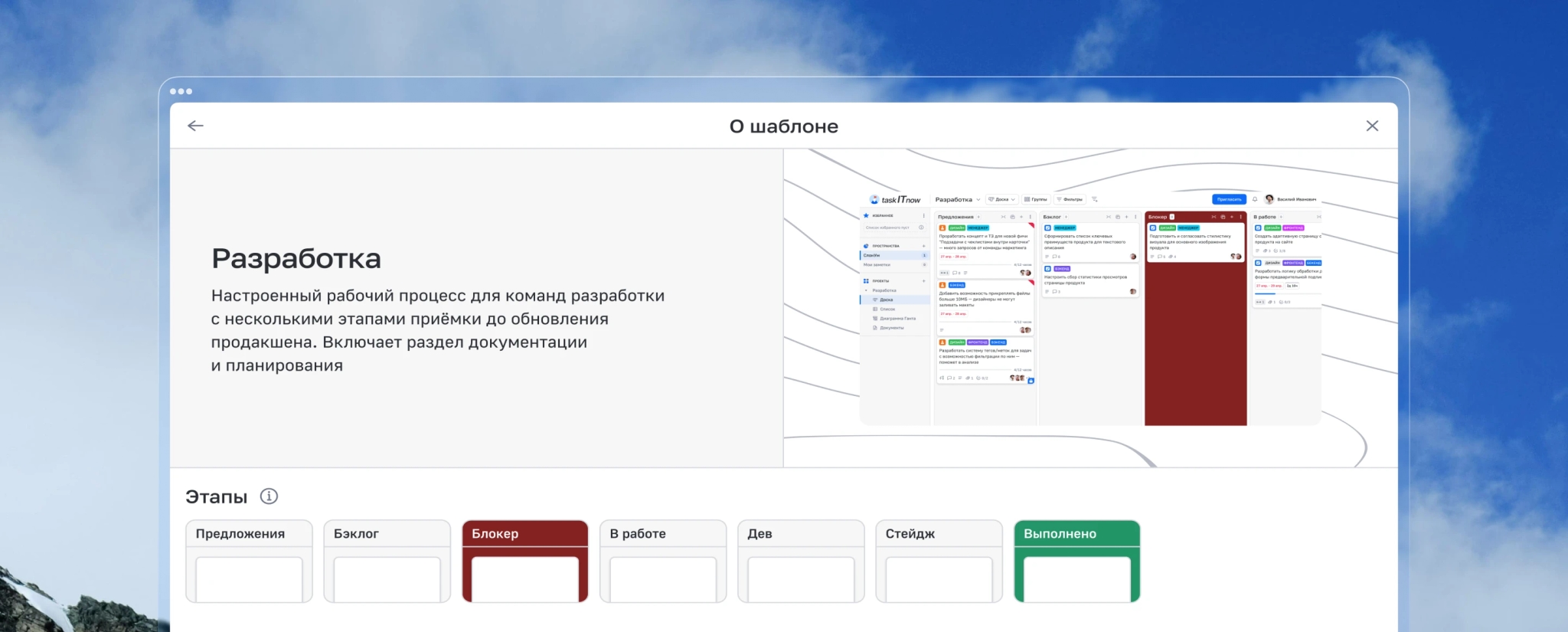Toggle checkbox on the first "В работе" card
Viewport: 1568px width, 632px height.
click(x=1258, y=228)
